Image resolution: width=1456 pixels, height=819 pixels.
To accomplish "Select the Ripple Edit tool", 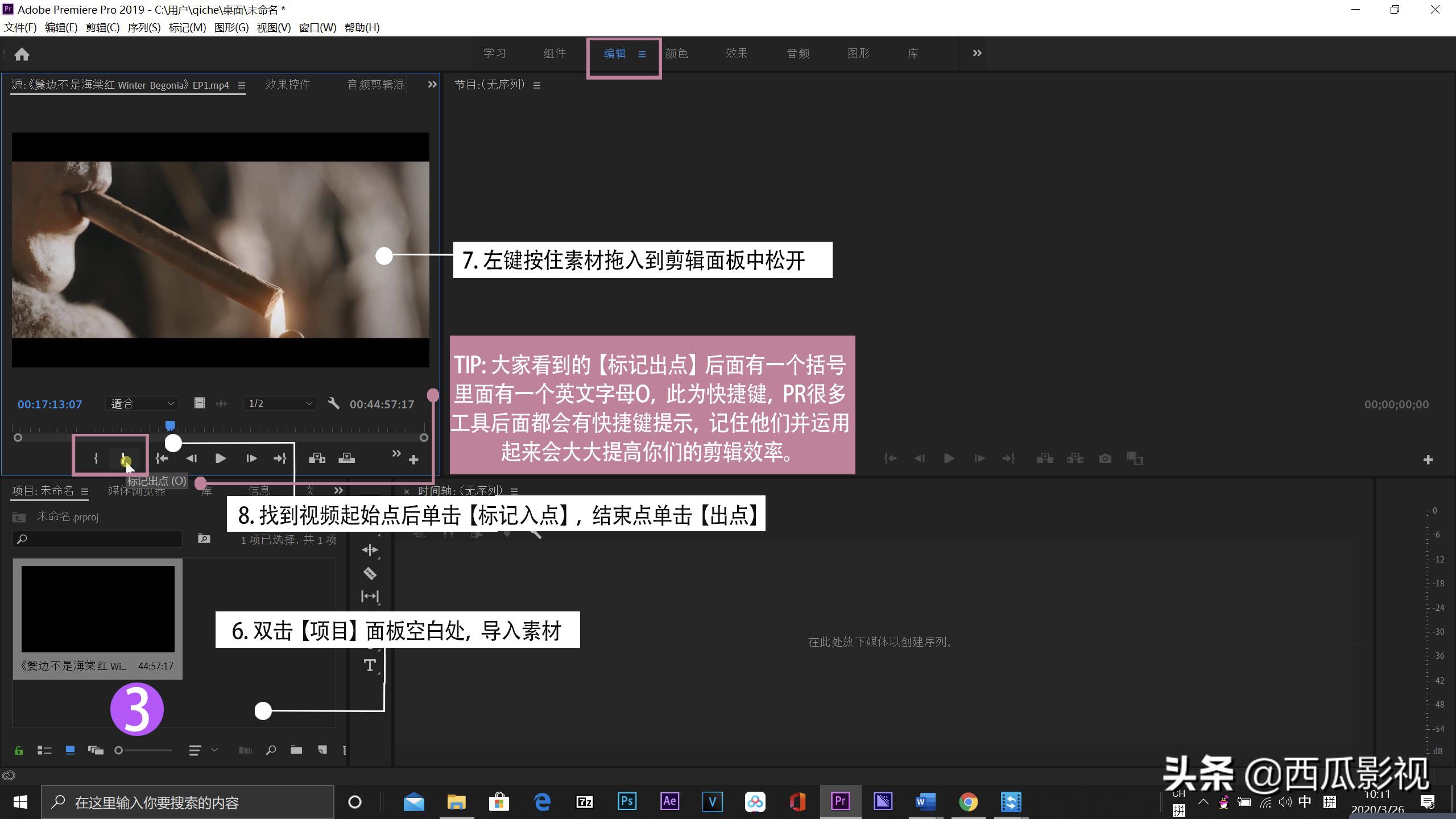I will coord(370,550).
